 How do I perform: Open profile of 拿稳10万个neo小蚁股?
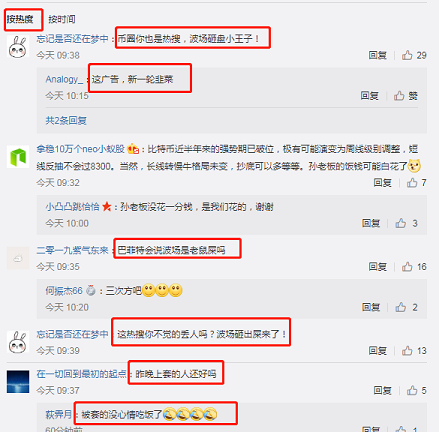pos(80,149)
